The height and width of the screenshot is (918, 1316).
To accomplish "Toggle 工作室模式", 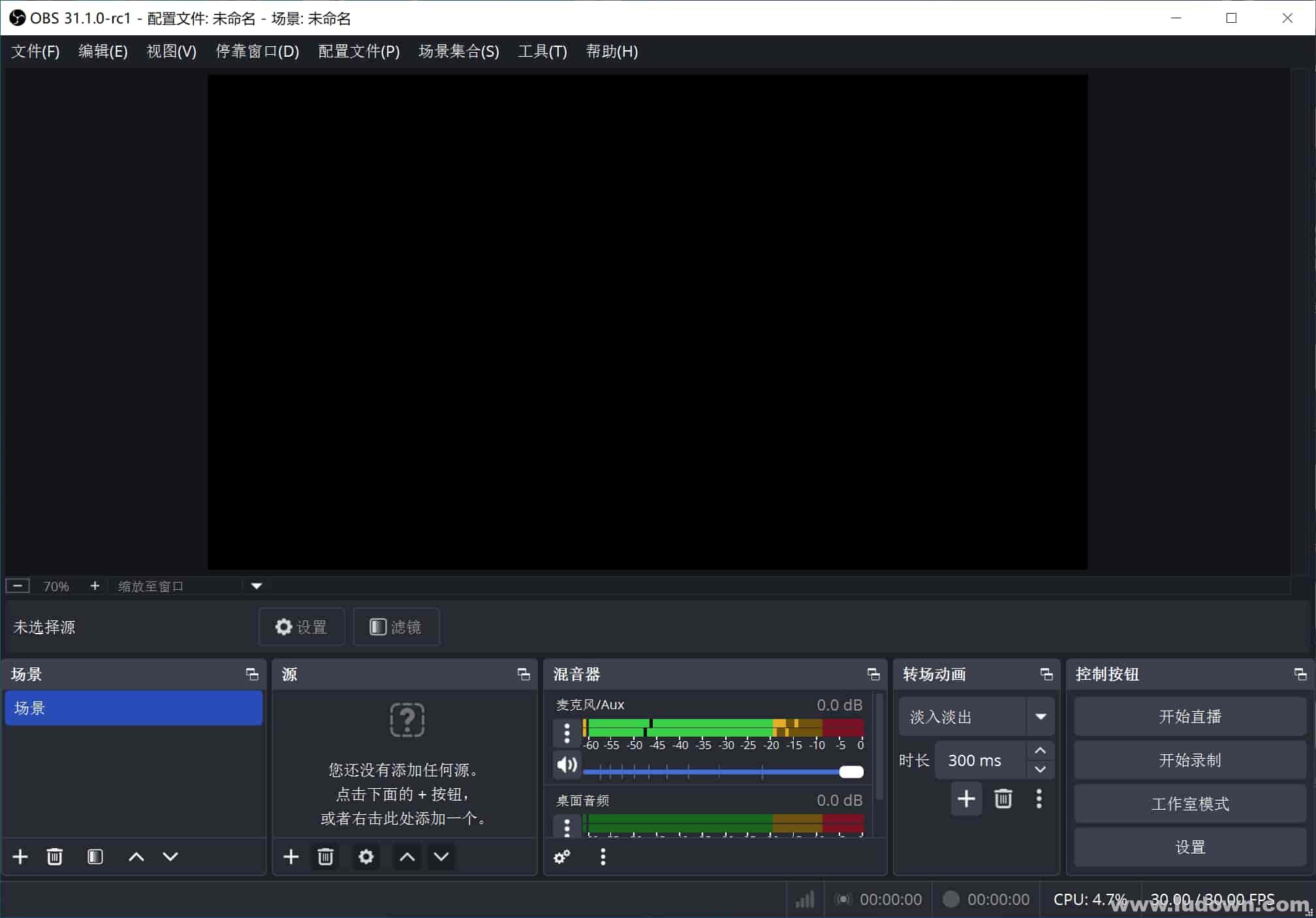I will point(1189,804).
